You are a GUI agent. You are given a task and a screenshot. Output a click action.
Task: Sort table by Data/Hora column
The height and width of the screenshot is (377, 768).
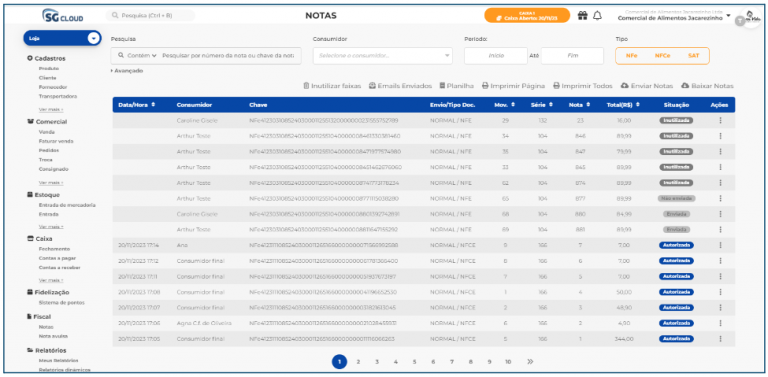pyautogui.click(x=137, y=105)
